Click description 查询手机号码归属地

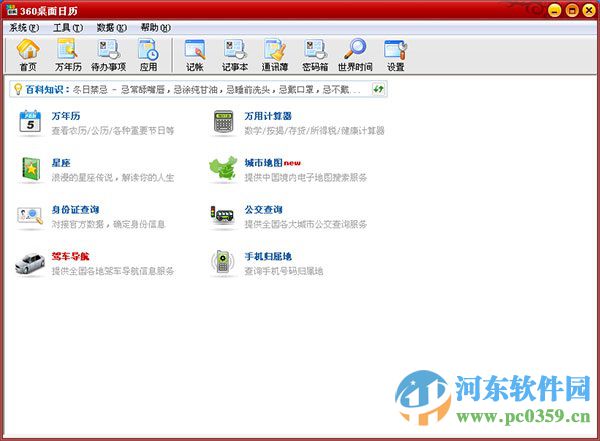pyautogui.click(x=284, y=271)
